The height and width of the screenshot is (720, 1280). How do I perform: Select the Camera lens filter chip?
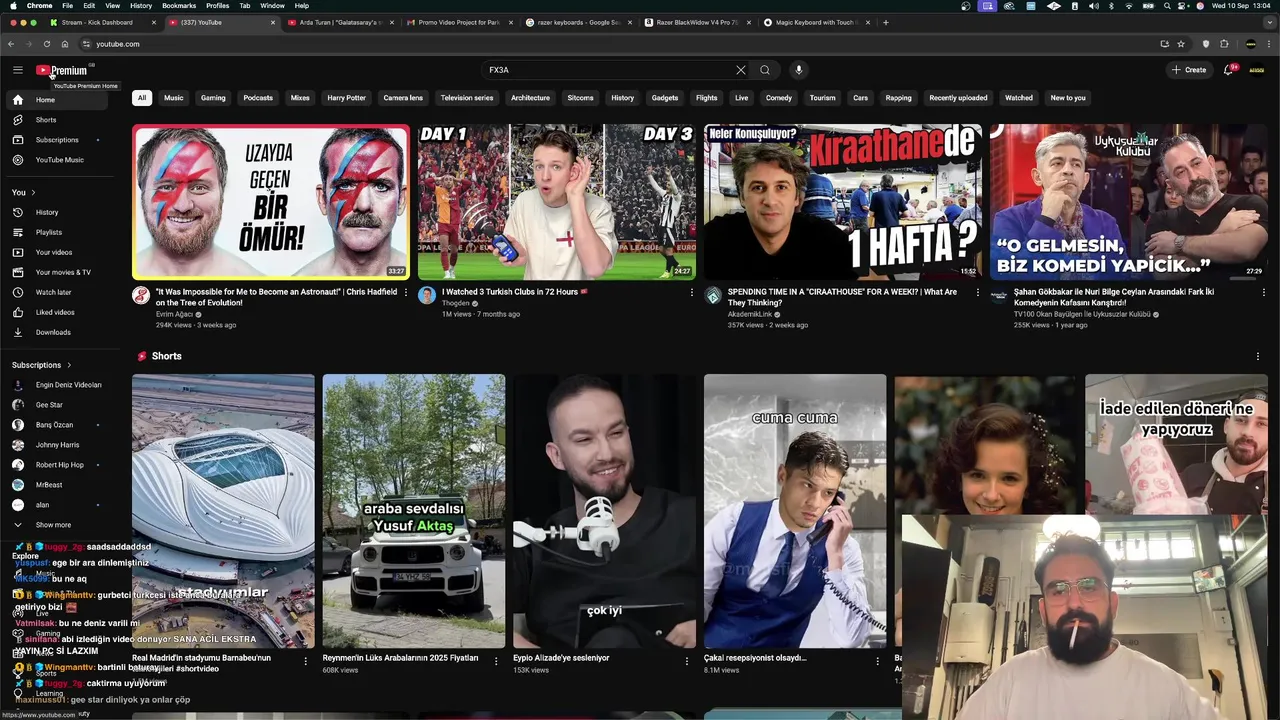tap(403, 98)
